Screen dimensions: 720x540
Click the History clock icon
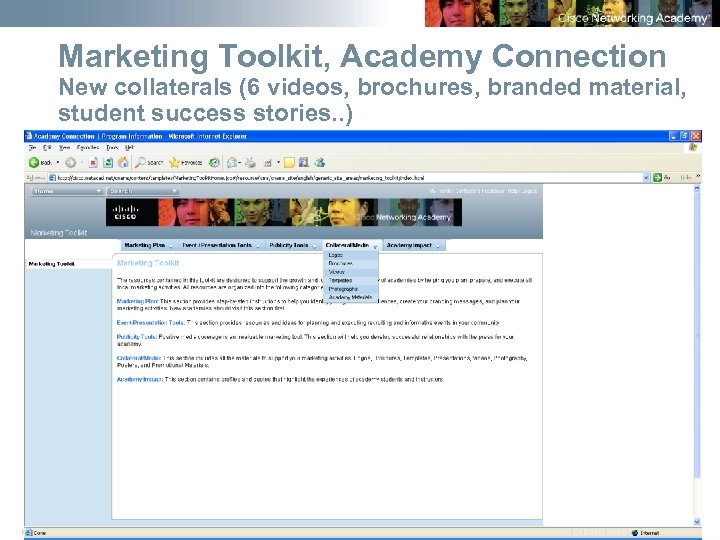pyautogui.click(x=214, y=162)
